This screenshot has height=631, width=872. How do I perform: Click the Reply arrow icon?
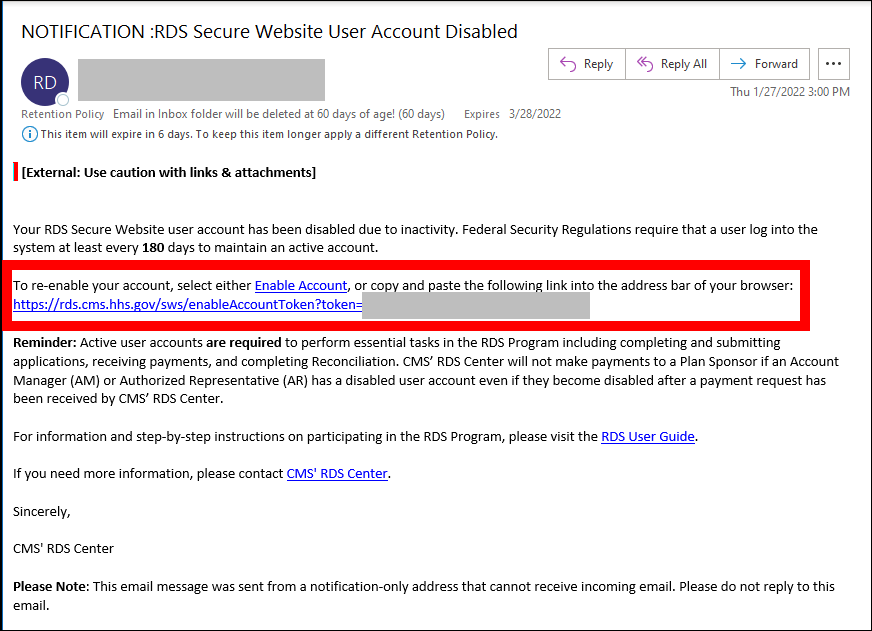(568, 64)
